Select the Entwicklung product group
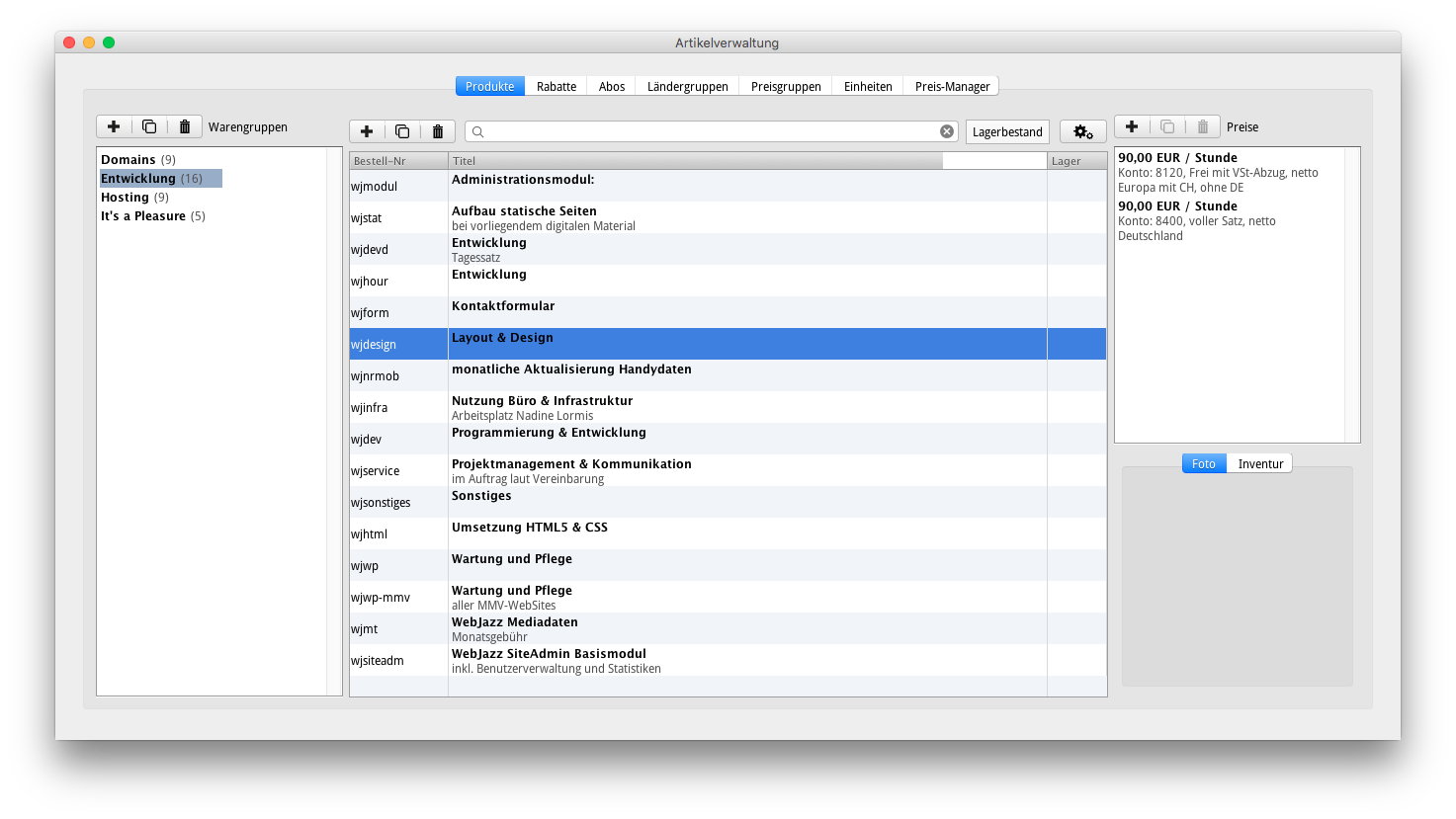1456x819 pixels. point(160,178)
